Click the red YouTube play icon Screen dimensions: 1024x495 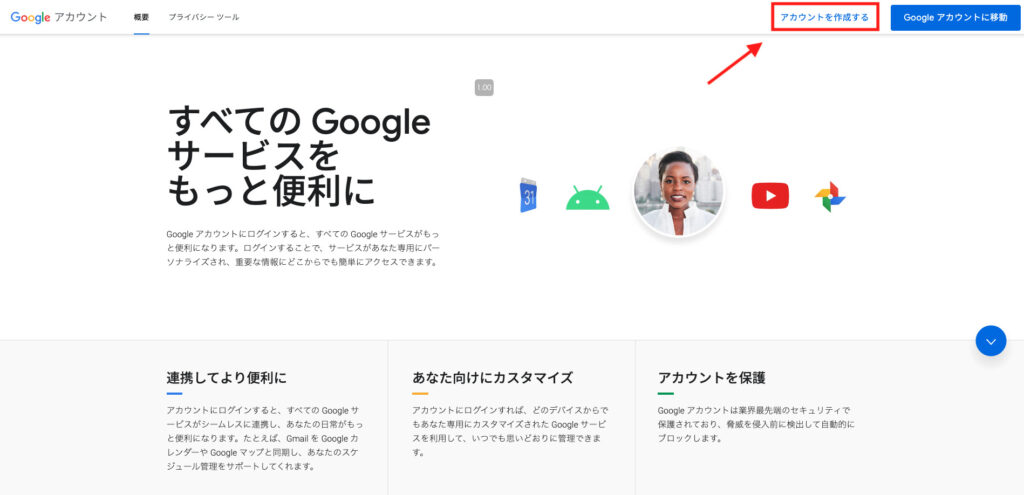pos(770,196)
